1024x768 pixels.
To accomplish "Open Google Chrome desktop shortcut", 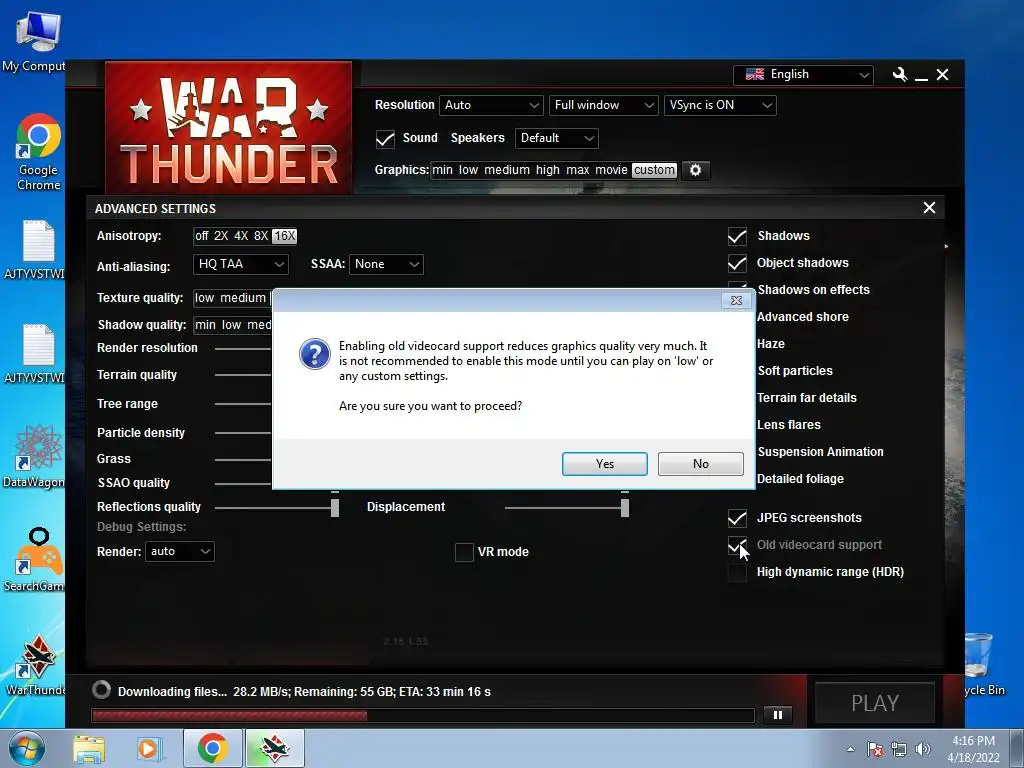I will coord(39,152).
